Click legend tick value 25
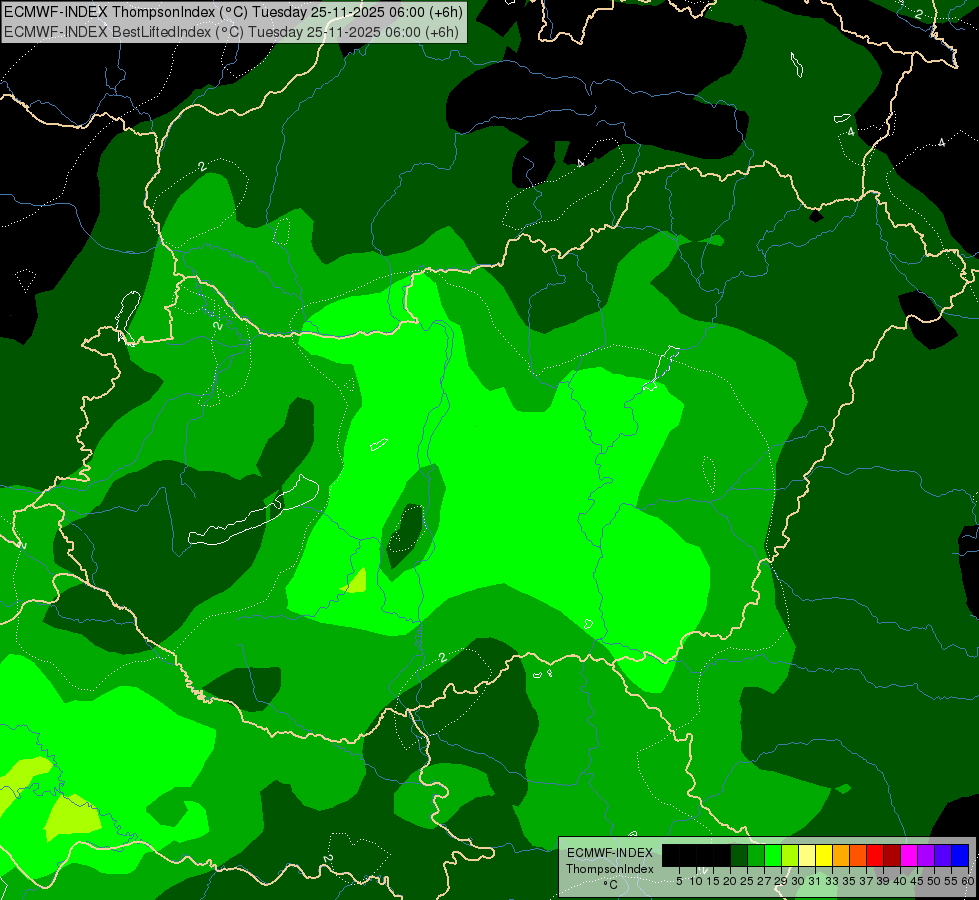 click(747, 881)
